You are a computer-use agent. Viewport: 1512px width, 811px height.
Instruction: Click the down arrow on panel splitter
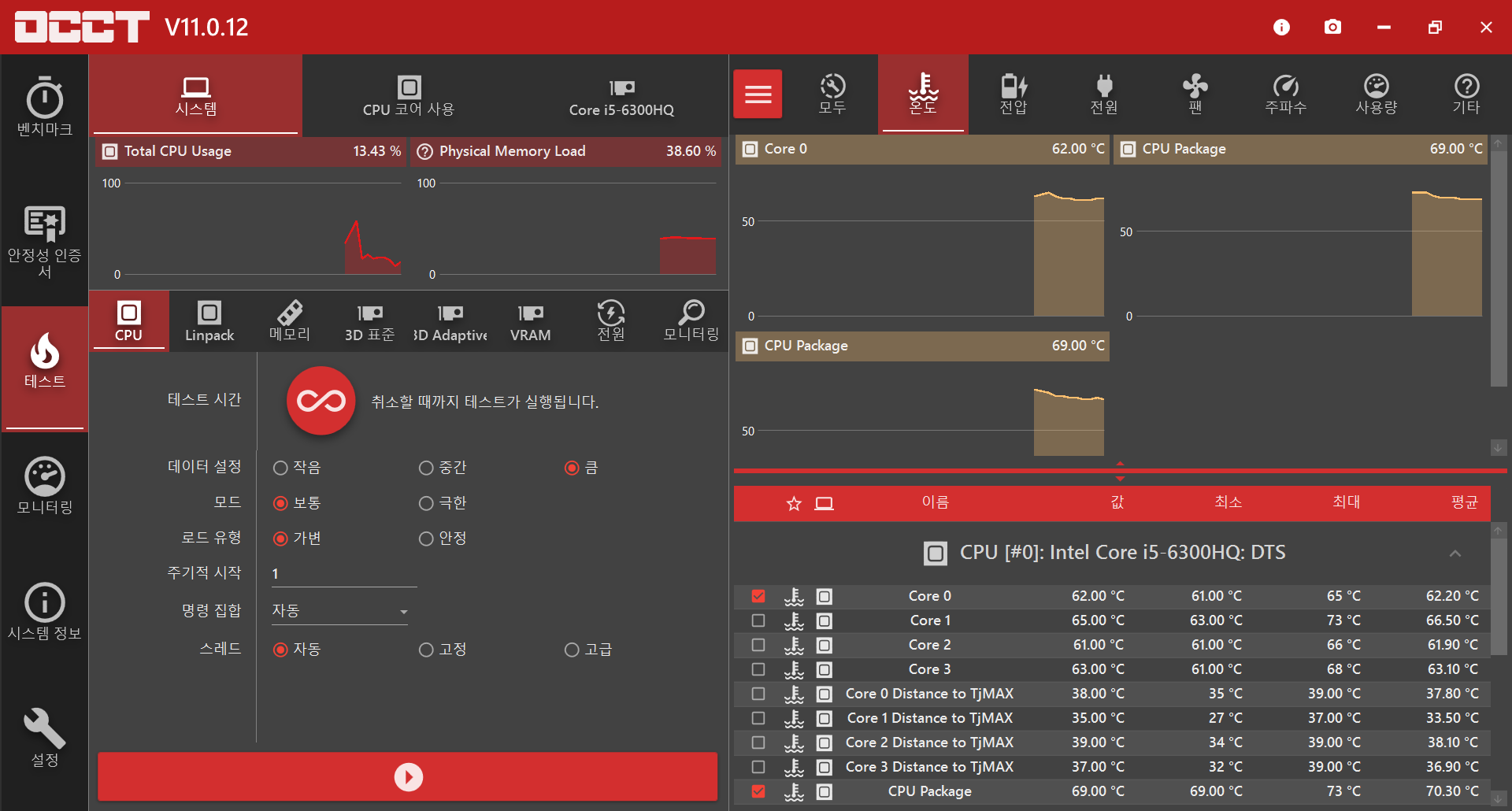click(1120, 478)
